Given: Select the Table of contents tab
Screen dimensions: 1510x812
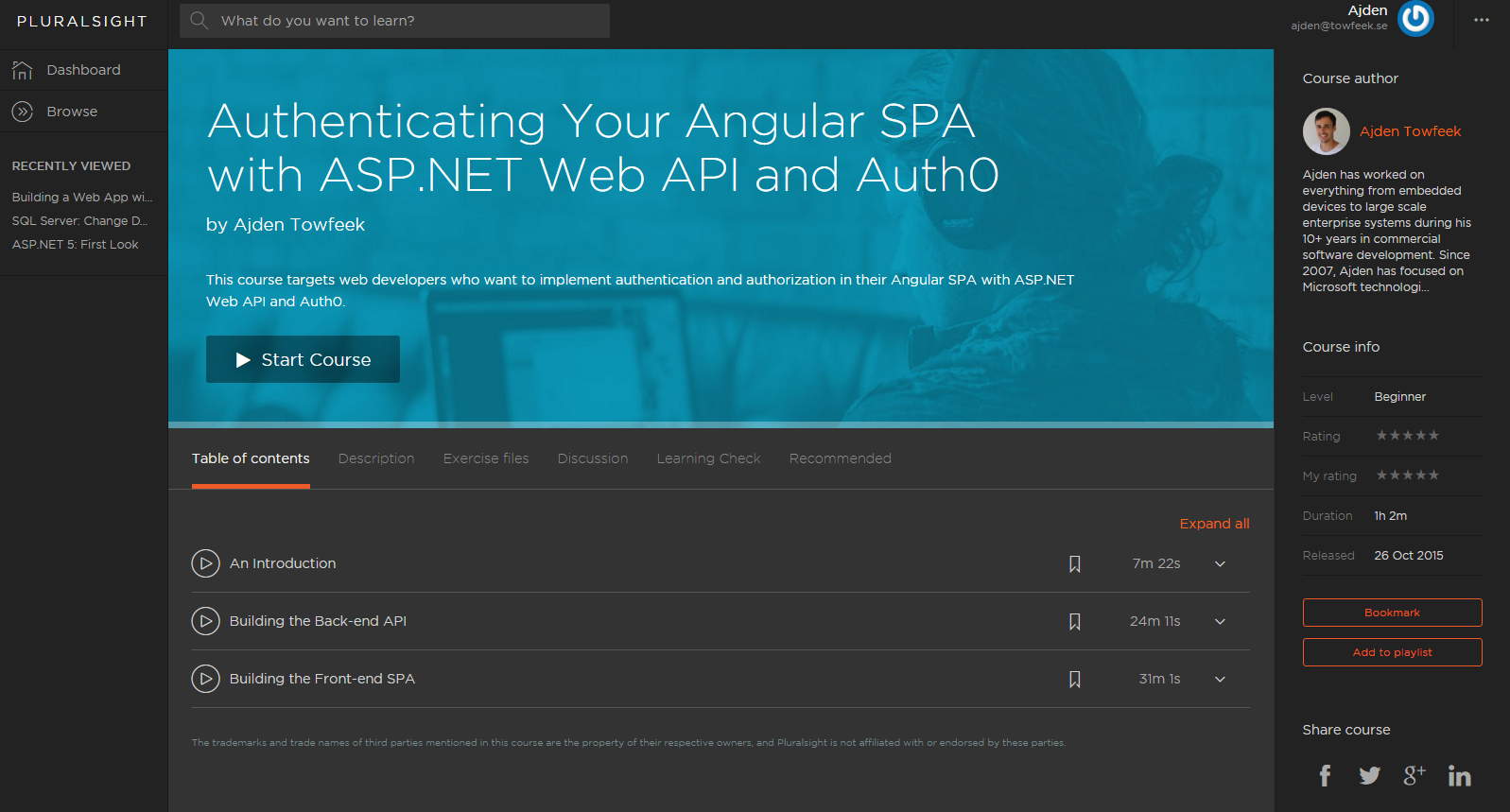Looking at the screenshot, I should (x=251, y=458).
